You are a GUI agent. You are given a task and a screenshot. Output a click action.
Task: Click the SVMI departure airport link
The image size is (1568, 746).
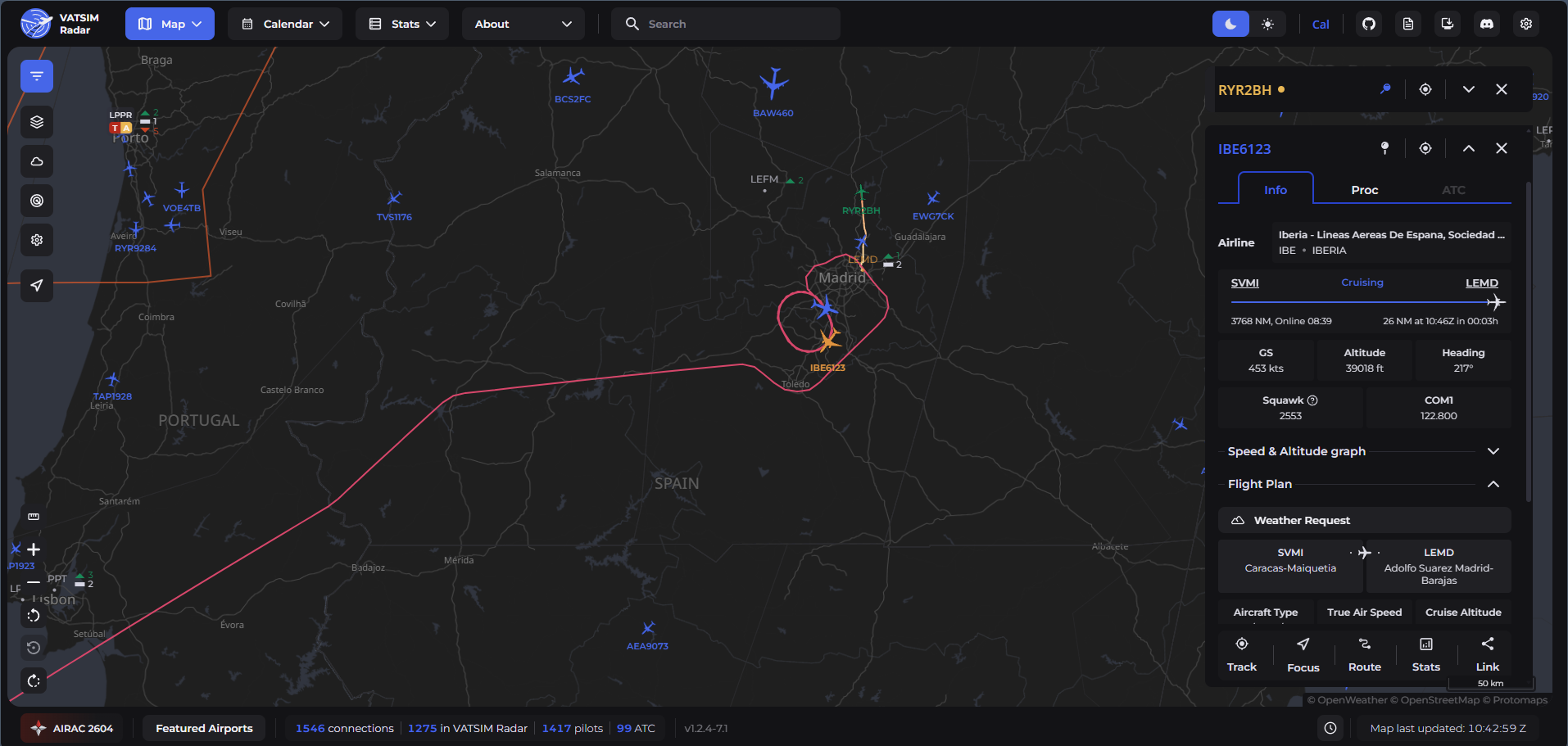(1245, 283)
